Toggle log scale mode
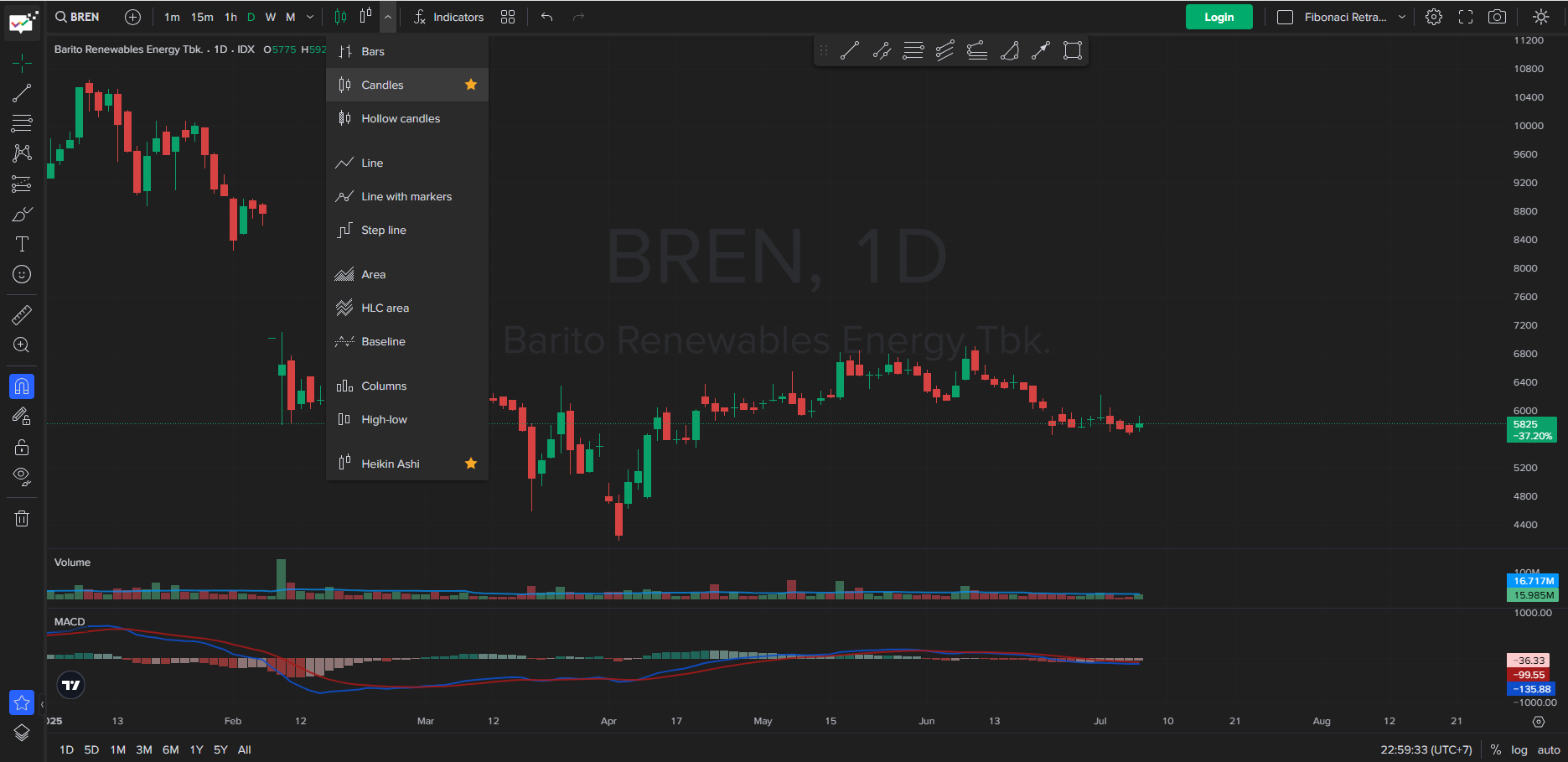1568x762 pixels. tap(1519, 749)
